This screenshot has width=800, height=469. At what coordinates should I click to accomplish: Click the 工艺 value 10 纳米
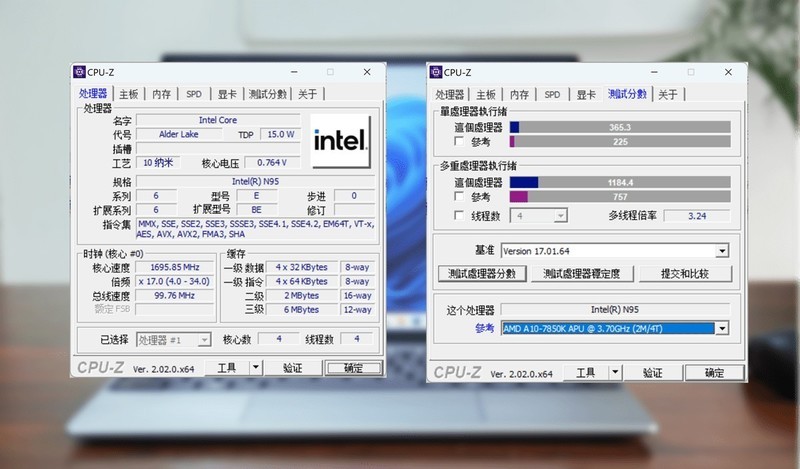[x=157, y=162]
